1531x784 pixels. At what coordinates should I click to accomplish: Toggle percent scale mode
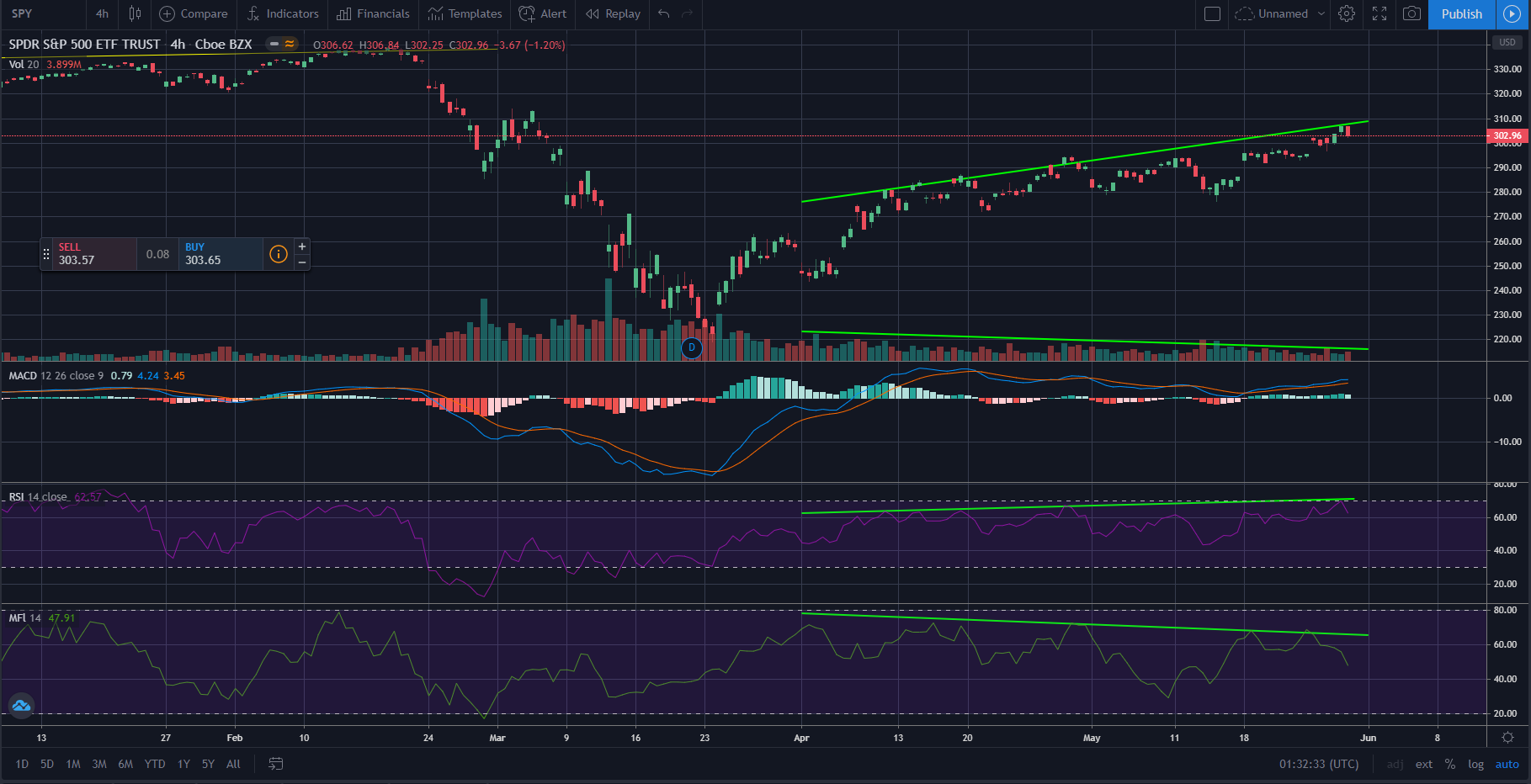click(1450, 764)
